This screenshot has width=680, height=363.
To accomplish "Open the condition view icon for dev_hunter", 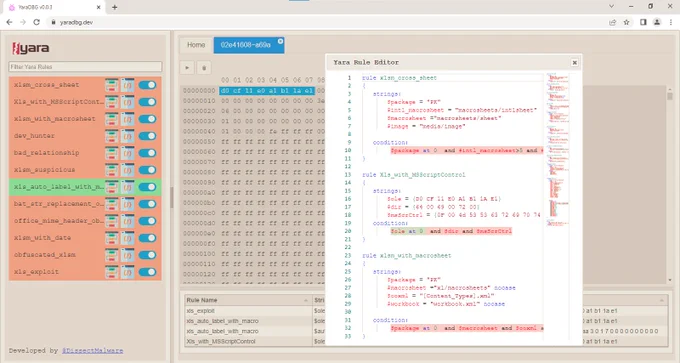I will coord(111,136).
